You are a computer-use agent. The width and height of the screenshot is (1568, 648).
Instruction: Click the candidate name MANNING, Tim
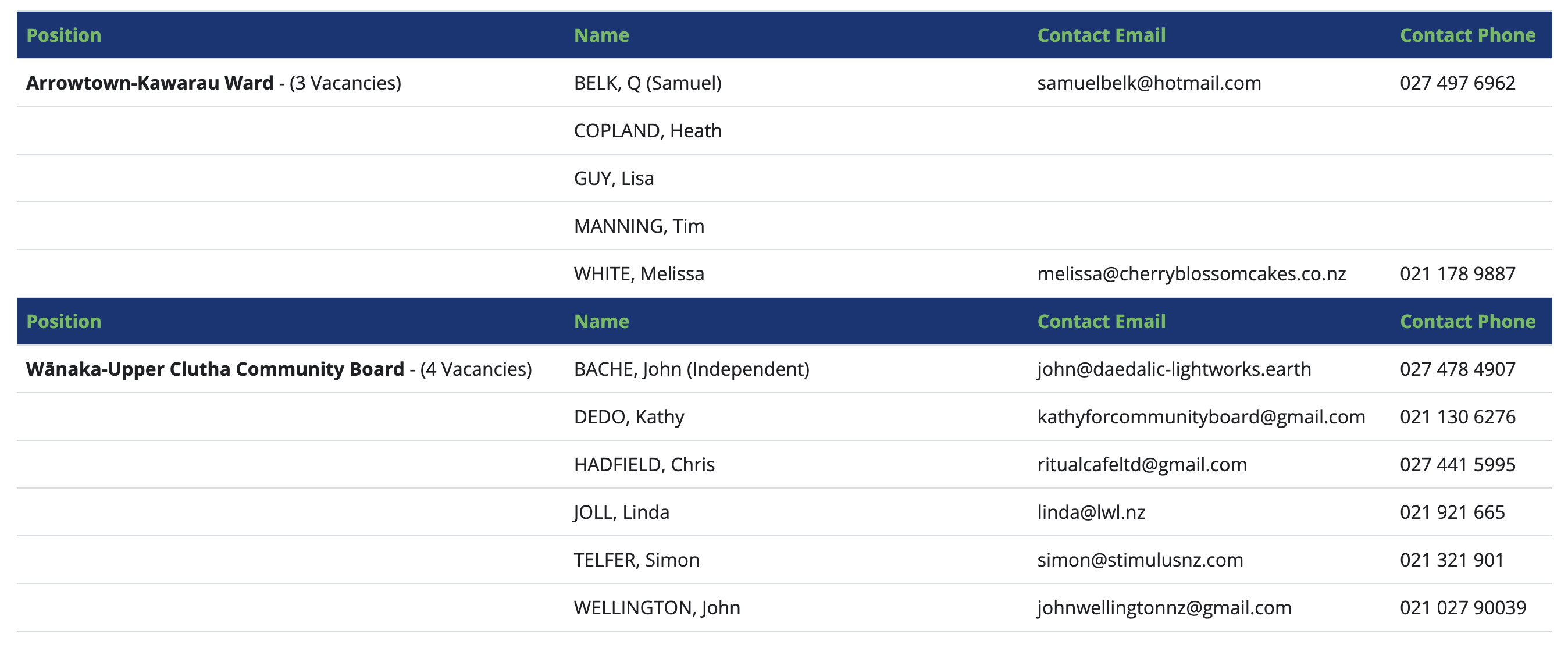pyautogui.click(x=639, y=226)
